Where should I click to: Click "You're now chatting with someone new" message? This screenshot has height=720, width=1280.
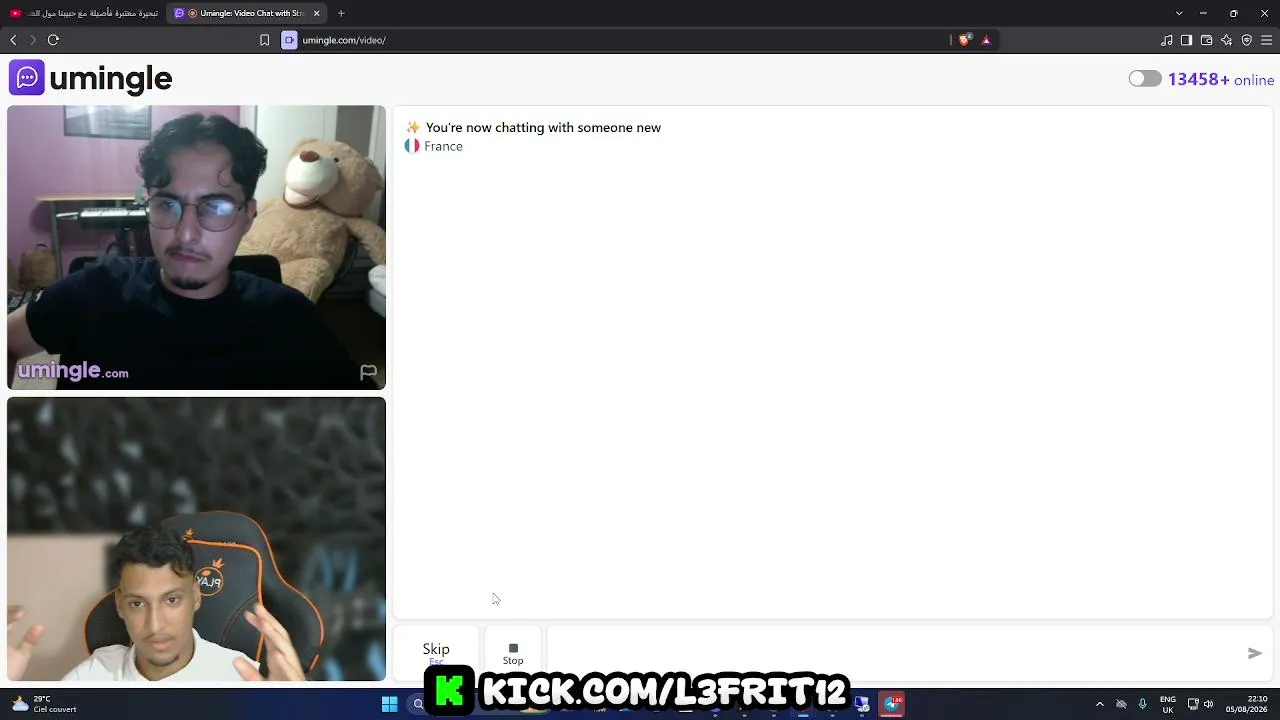(543, 127)
